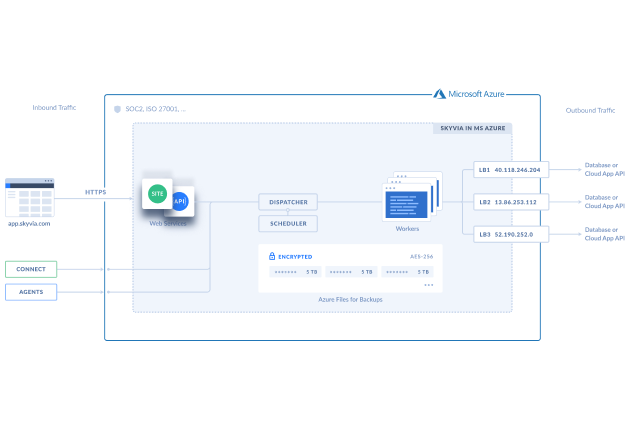
Task: Click the LB2 13.86.253.112 box
Action: point(511,202)
